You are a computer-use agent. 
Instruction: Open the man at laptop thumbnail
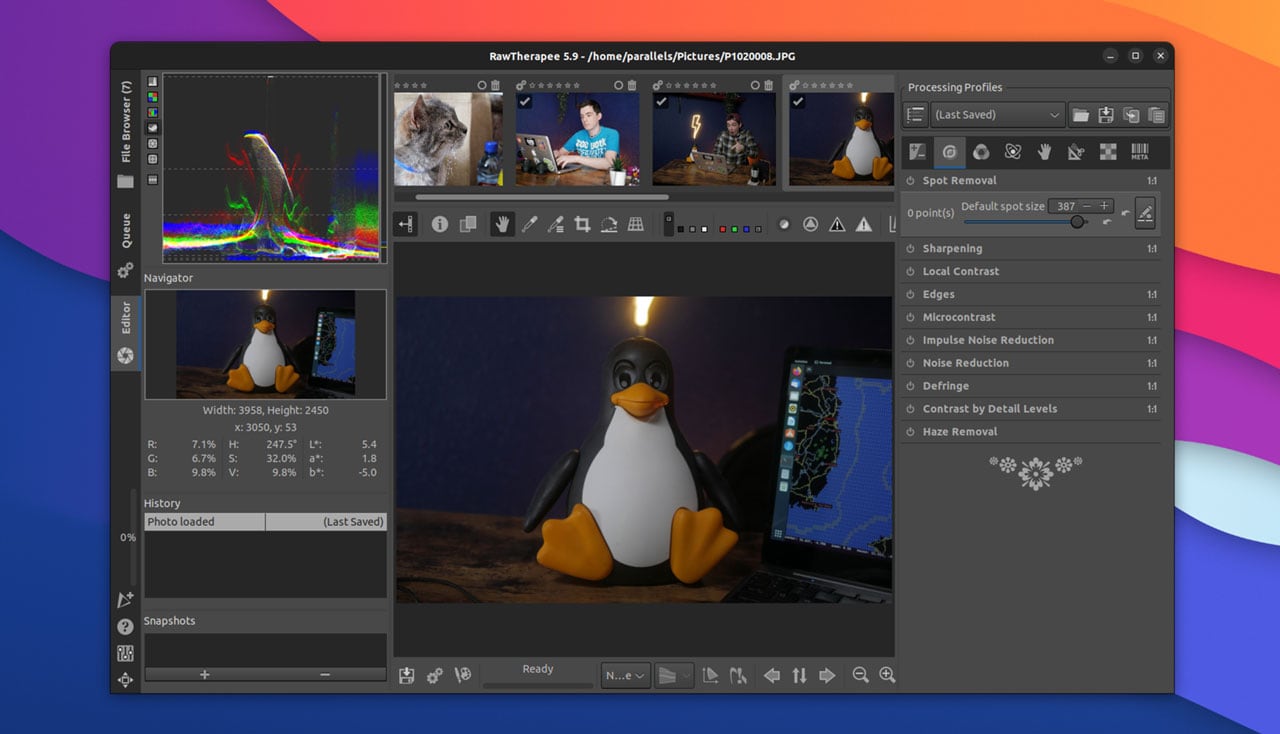[578, 139]
